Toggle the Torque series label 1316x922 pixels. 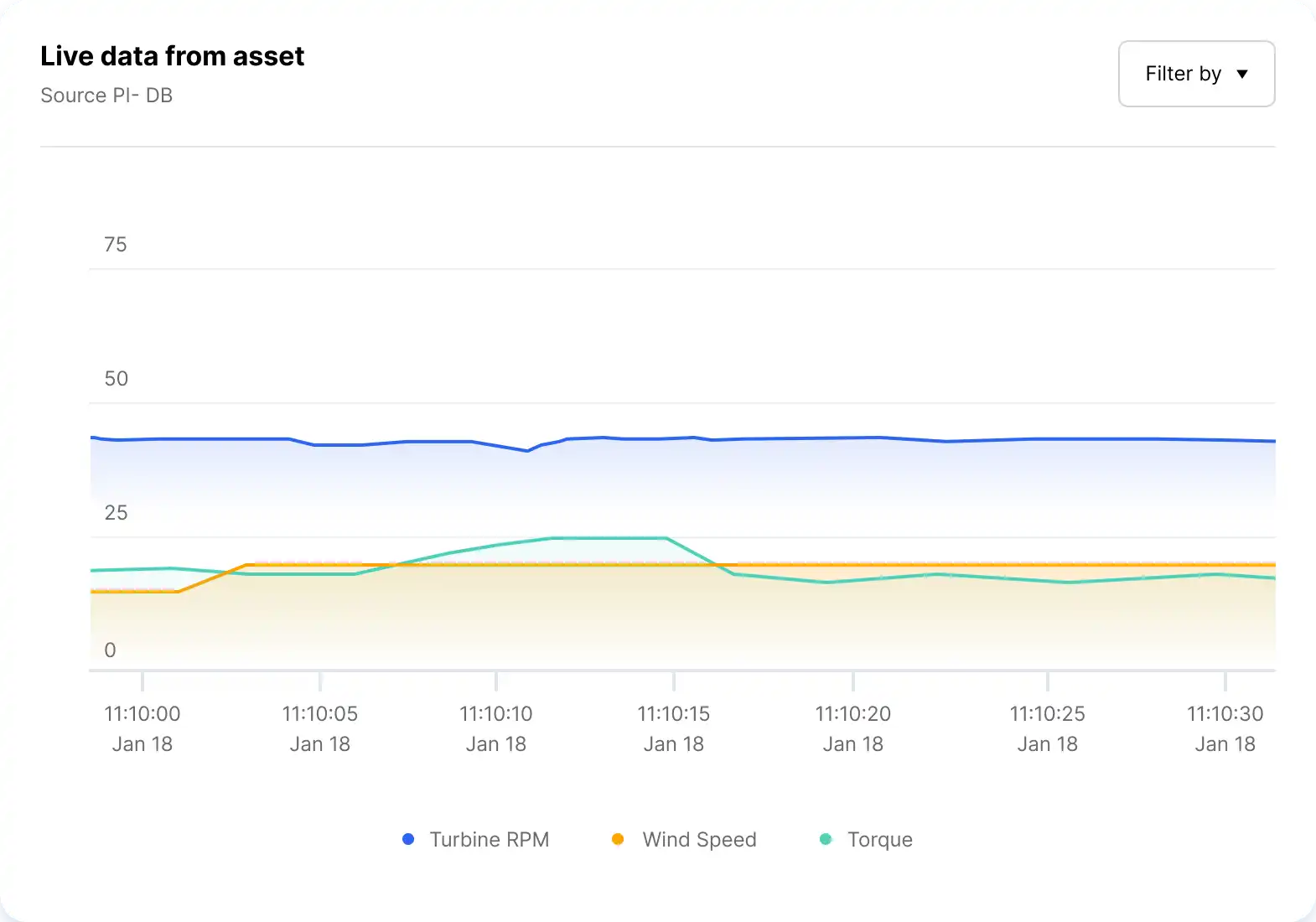pyautogui.click(x=879, y=840)
